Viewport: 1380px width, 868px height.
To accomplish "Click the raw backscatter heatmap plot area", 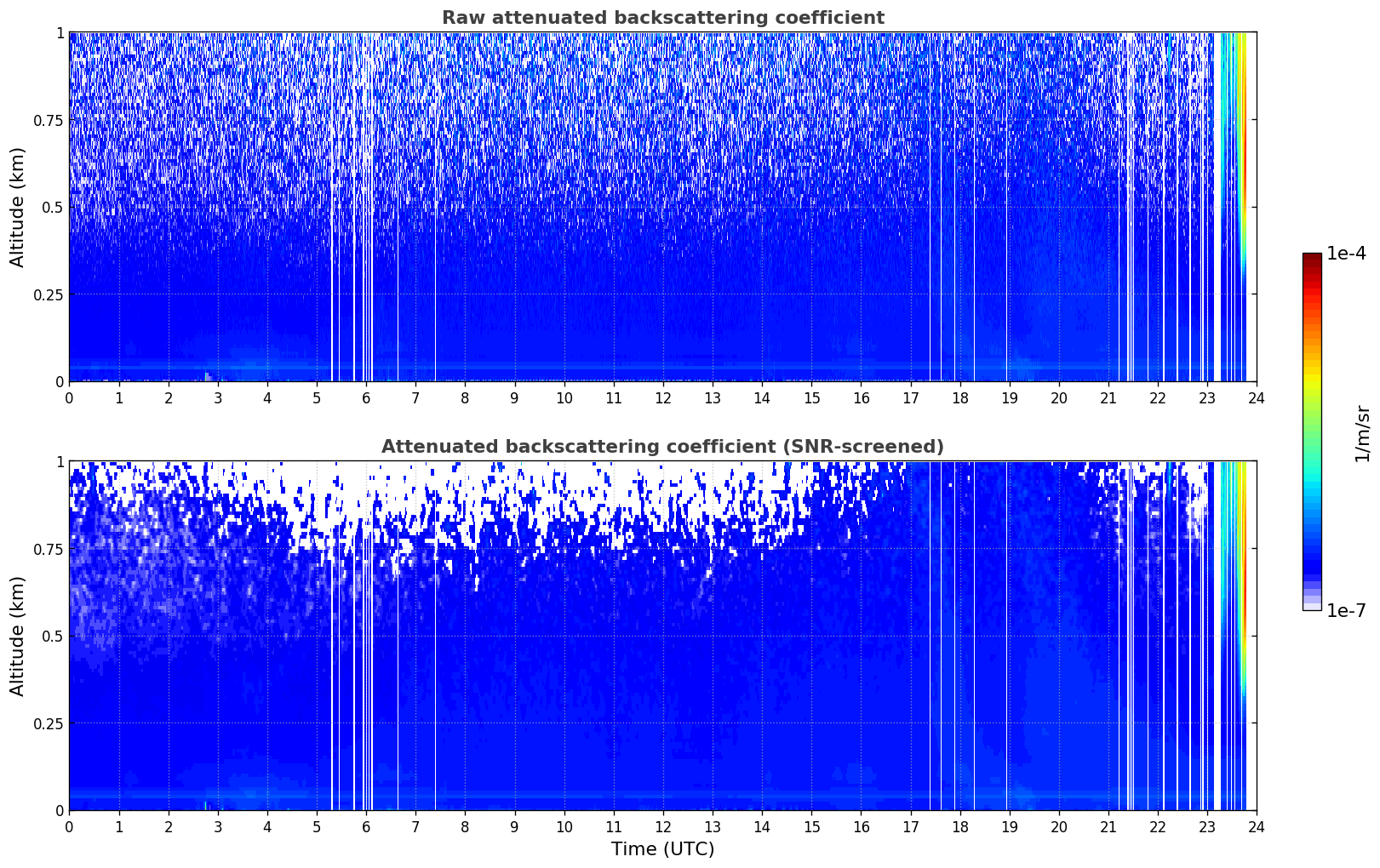I will point(662,207).
